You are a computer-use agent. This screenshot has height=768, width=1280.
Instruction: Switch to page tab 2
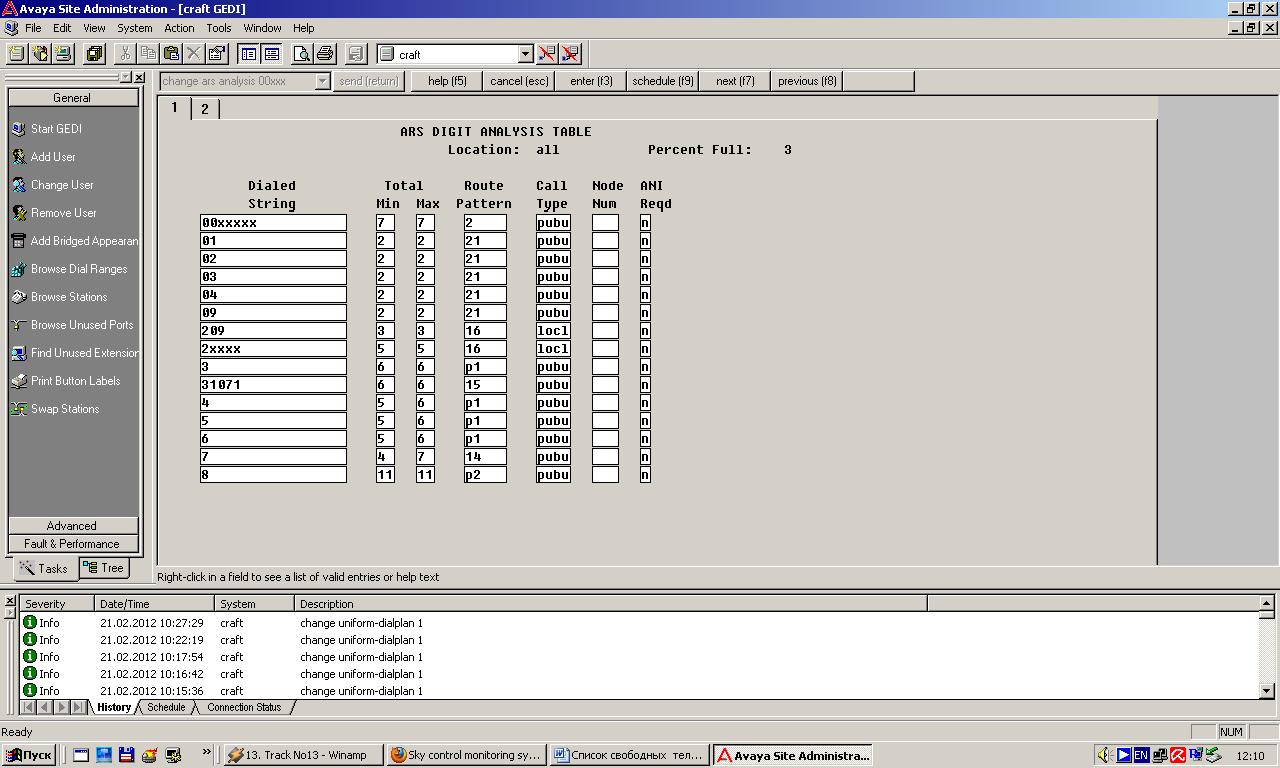(x=204, y=109)
